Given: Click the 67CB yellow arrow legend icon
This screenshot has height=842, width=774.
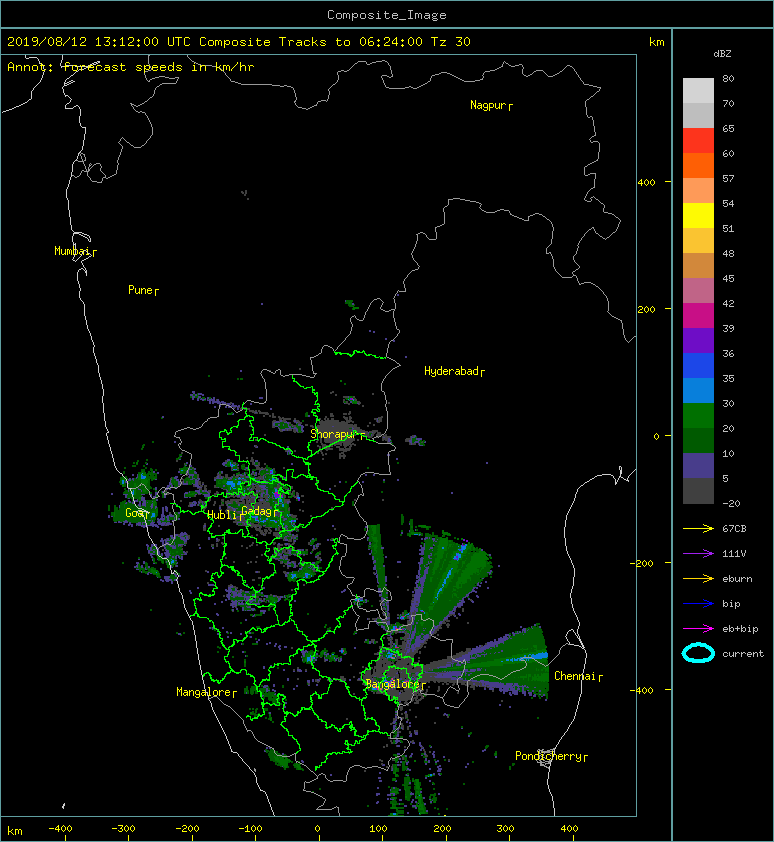Looking at the screenshot, I should [x=698, y=528].
